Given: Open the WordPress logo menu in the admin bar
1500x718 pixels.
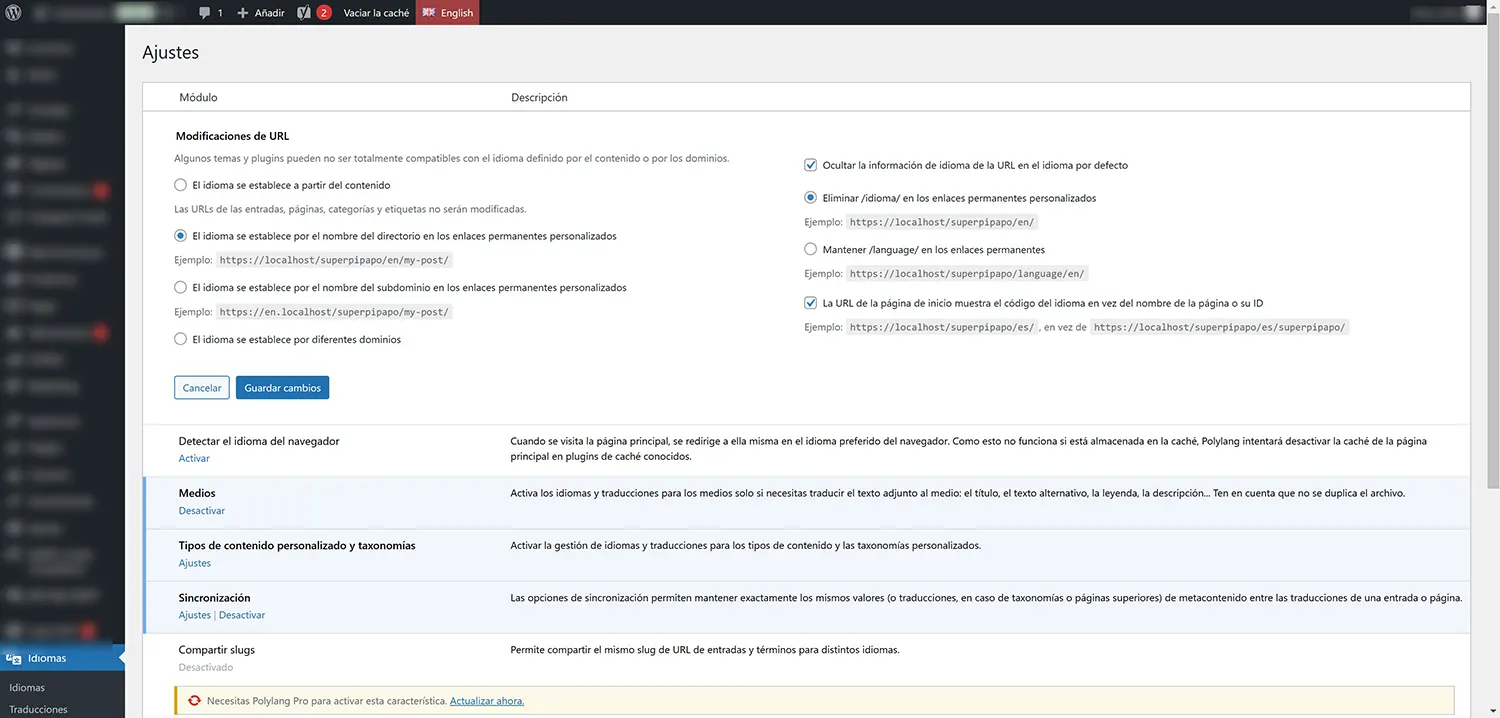Looking at the screenshot, I should (x=11, y=12).
